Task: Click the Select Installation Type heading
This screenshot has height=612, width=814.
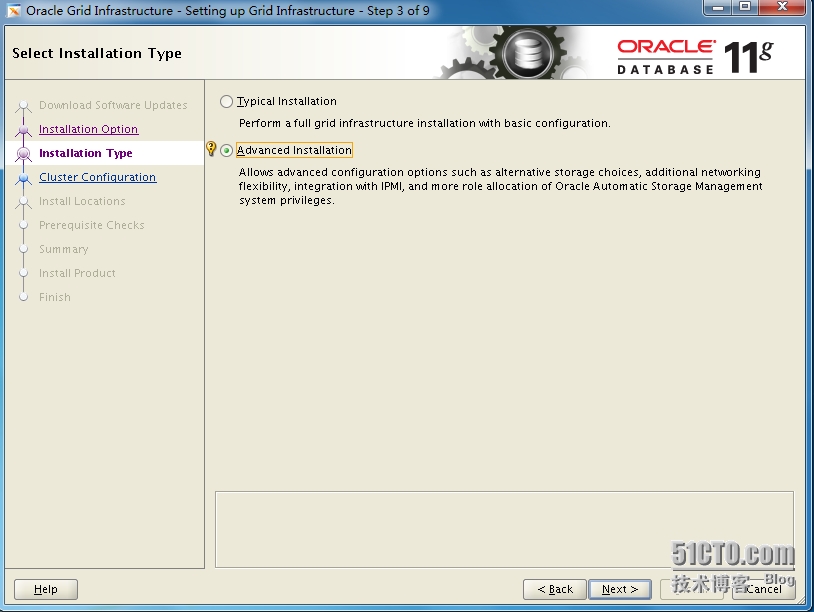Action: 97,53
